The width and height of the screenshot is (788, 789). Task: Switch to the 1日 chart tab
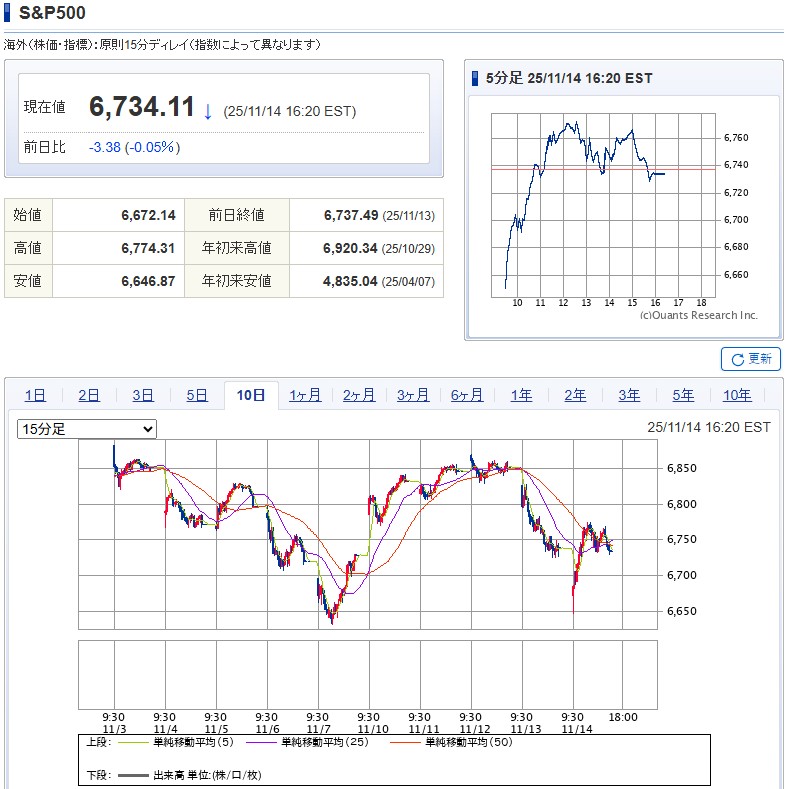pyautogui.click(x=35, y=395)
